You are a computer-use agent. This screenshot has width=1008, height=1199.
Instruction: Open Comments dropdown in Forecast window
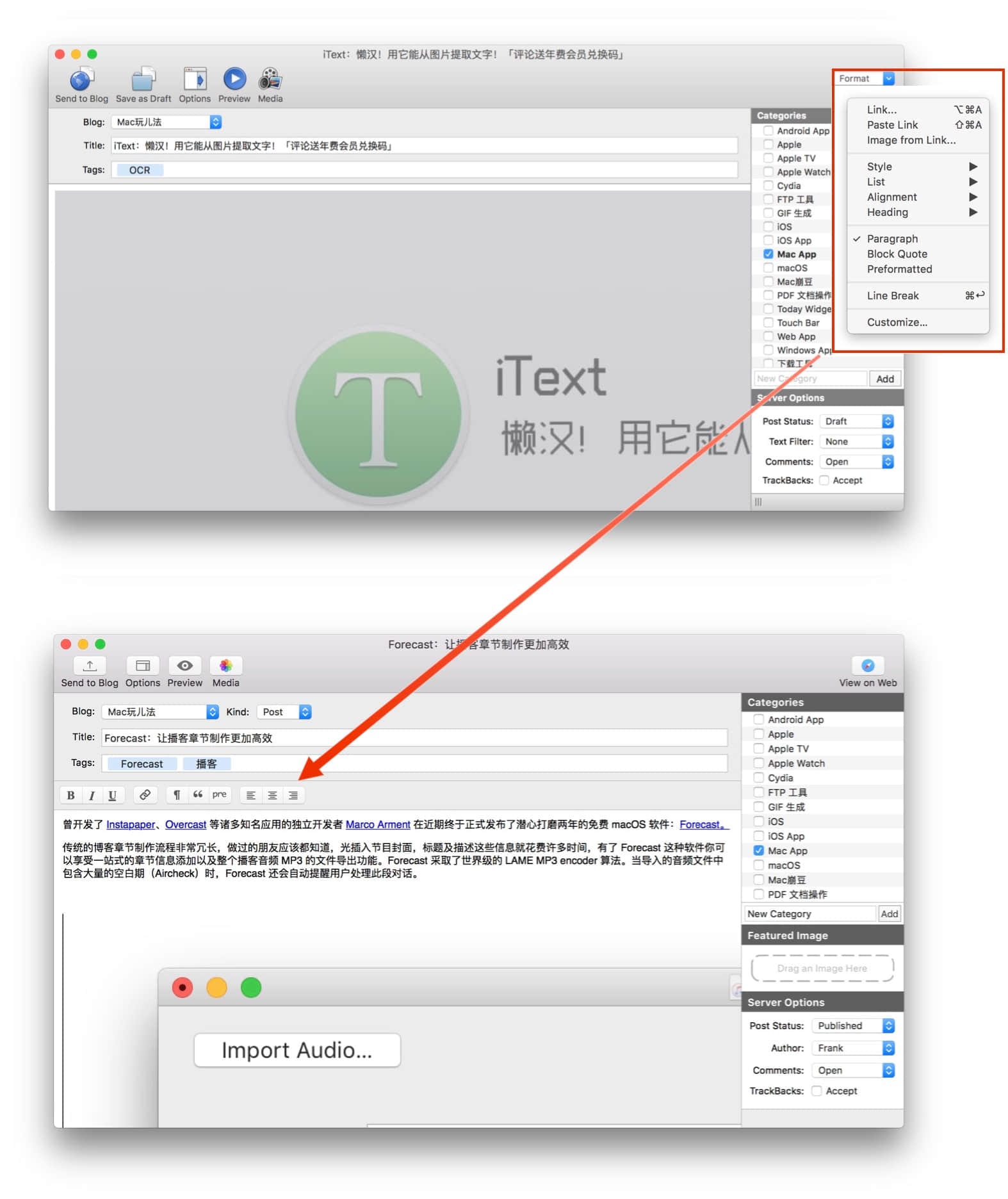[853, 1071]
